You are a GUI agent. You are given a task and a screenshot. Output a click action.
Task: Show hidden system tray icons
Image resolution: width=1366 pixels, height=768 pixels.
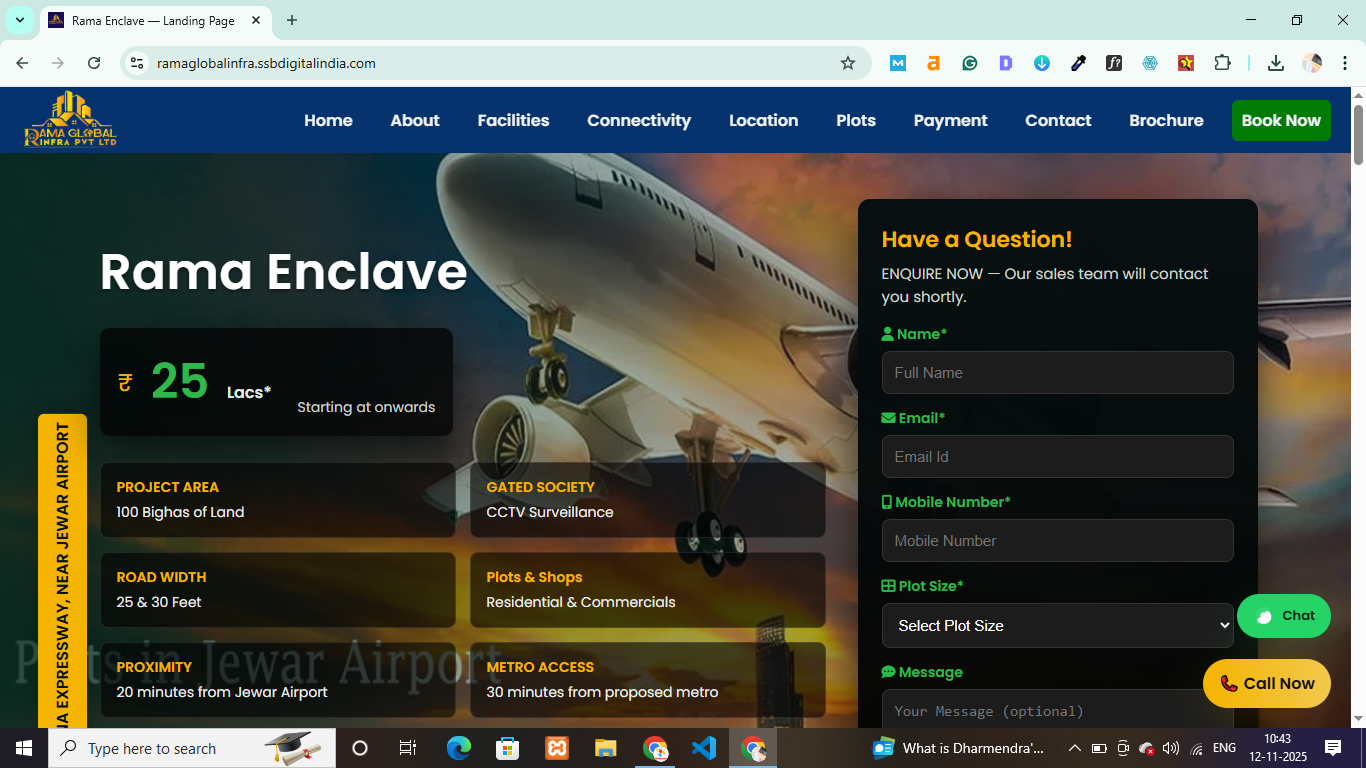click(1075, 748)
